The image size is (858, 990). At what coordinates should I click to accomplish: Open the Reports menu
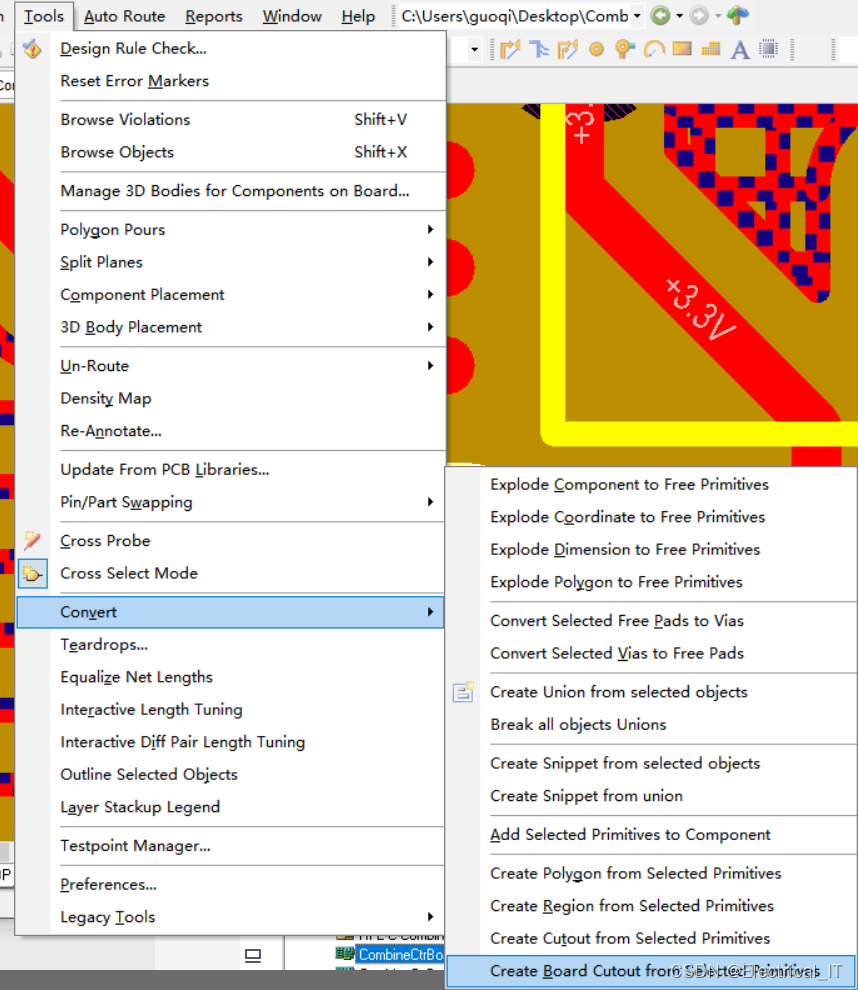213,16
